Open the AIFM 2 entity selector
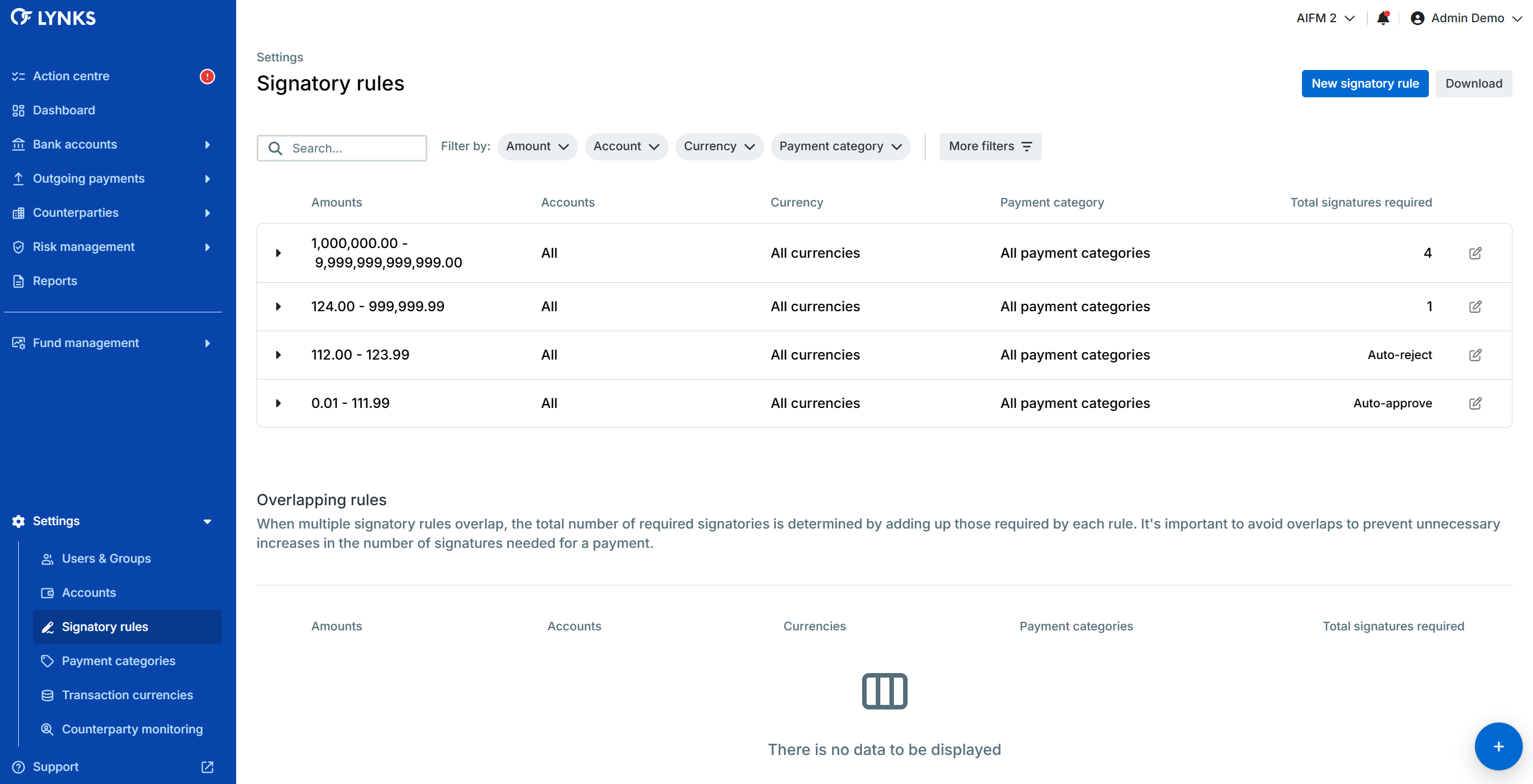The image size is (1533, 784). click(1325, 18)
